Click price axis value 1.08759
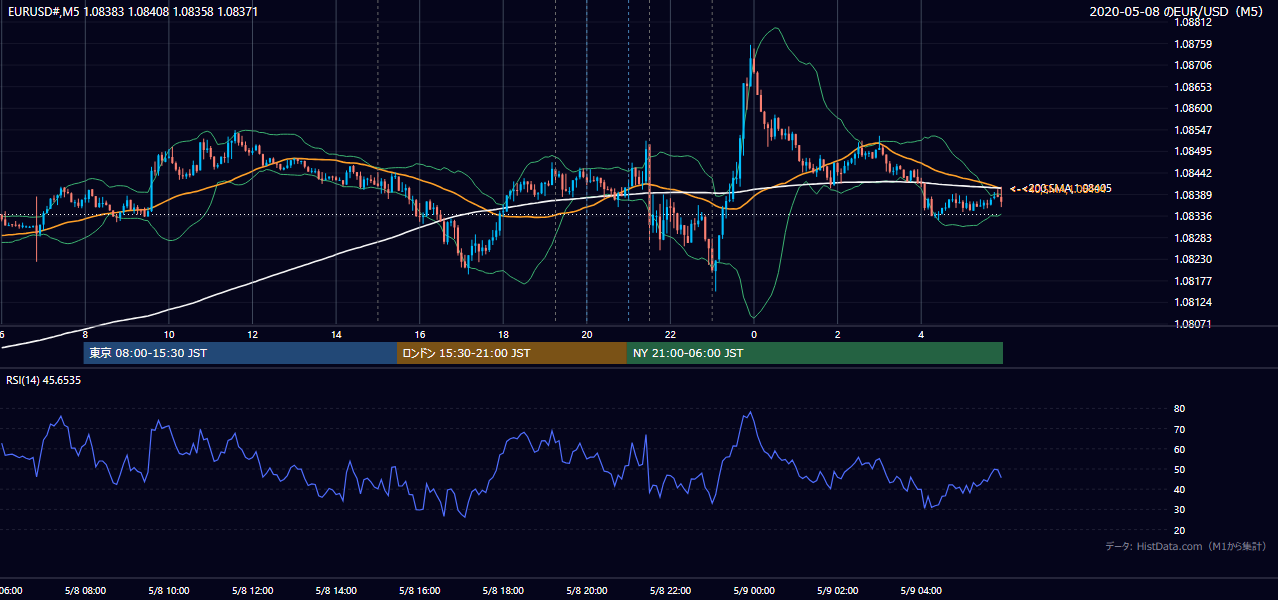The width and height of the screenshot is (1278, 600). [1192, 44]
